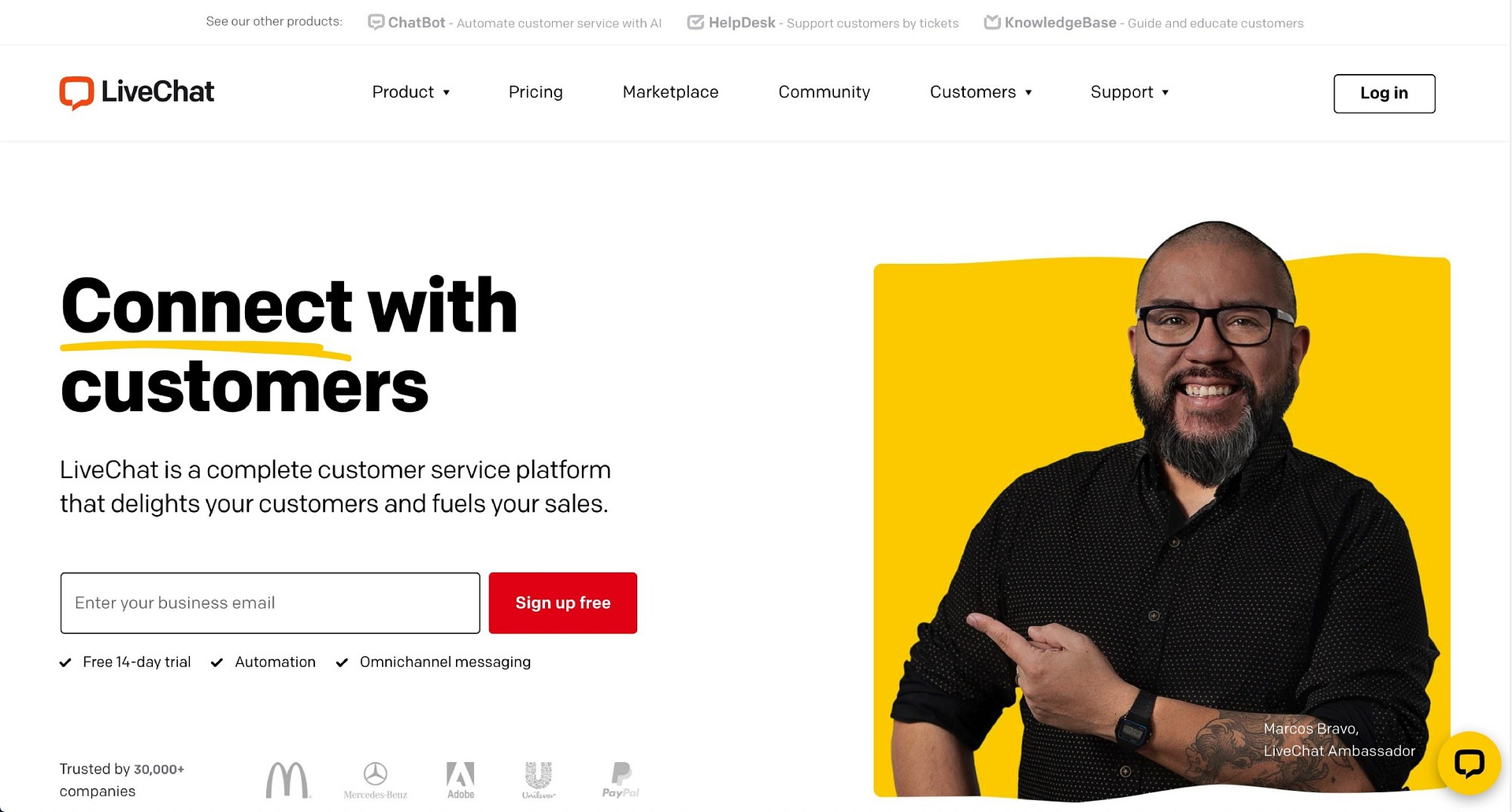Click the PayPal logo
Viewport: 1512px width, 812px height.
(x=621, y=780)
